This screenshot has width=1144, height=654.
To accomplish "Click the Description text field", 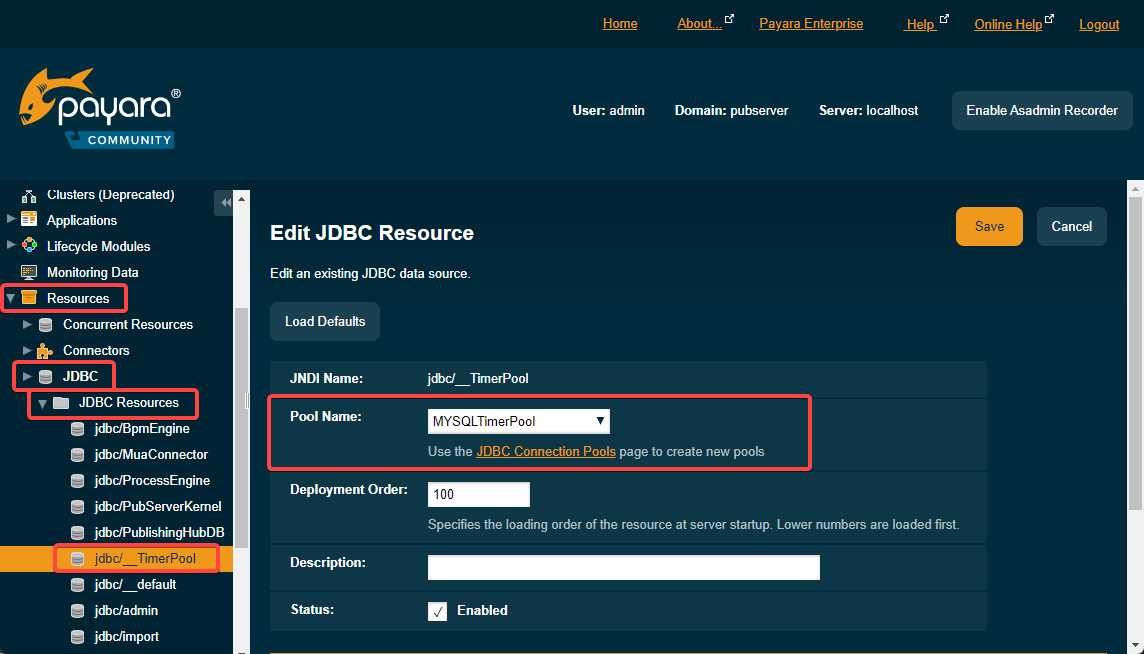I will tap(623, 567).
